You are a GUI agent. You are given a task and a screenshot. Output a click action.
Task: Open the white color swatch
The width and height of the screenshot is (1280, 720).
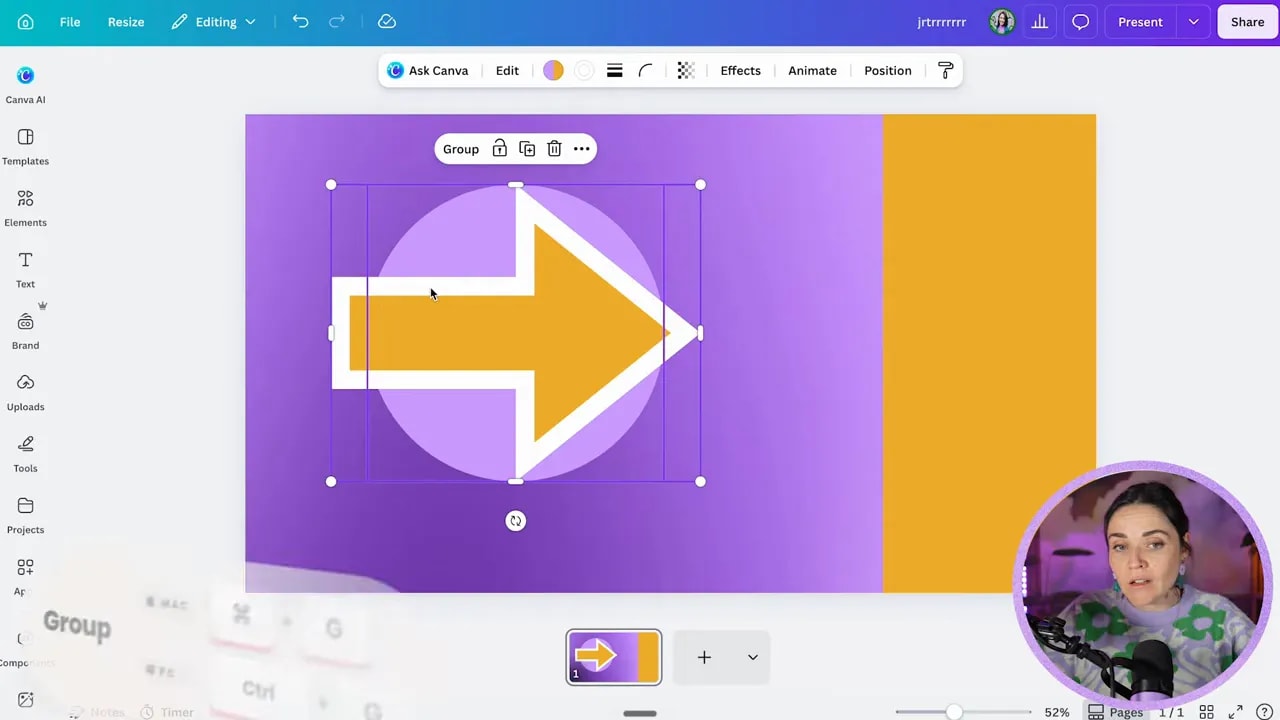584,70
